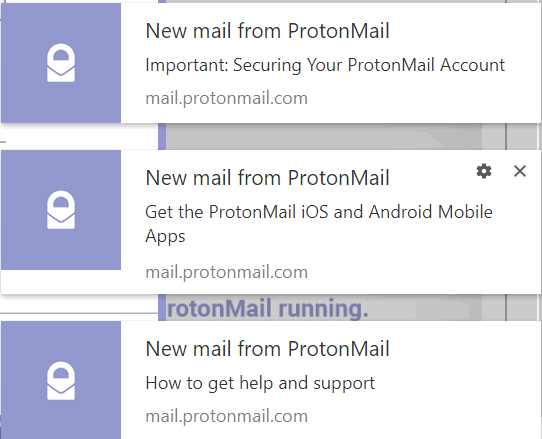Open the 'Get the ProtonMail iOS and Android Mobile Apps' message

[x=319, y=224]
